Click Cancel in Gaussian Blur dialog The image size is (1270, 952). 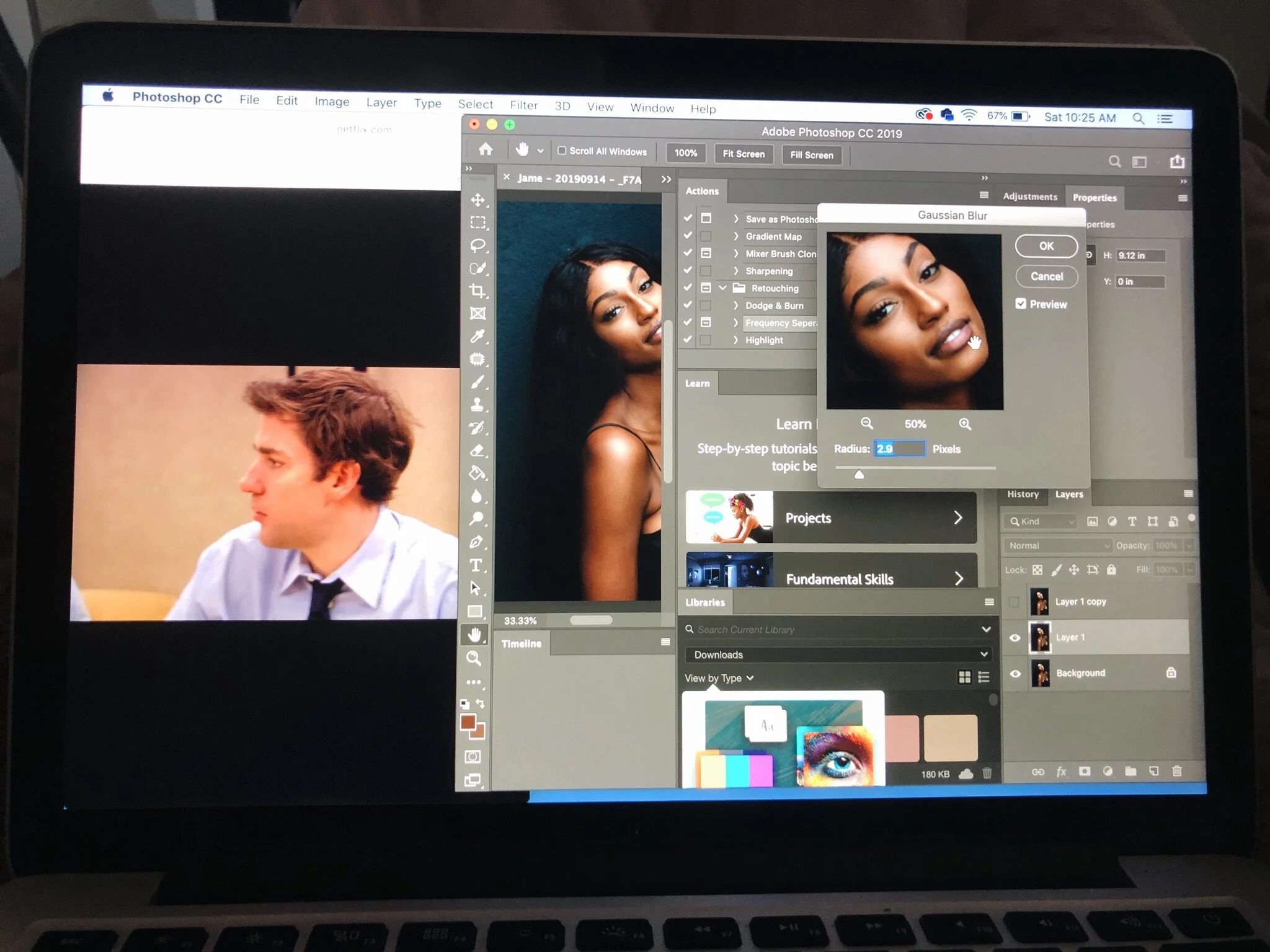(1047, 276)
